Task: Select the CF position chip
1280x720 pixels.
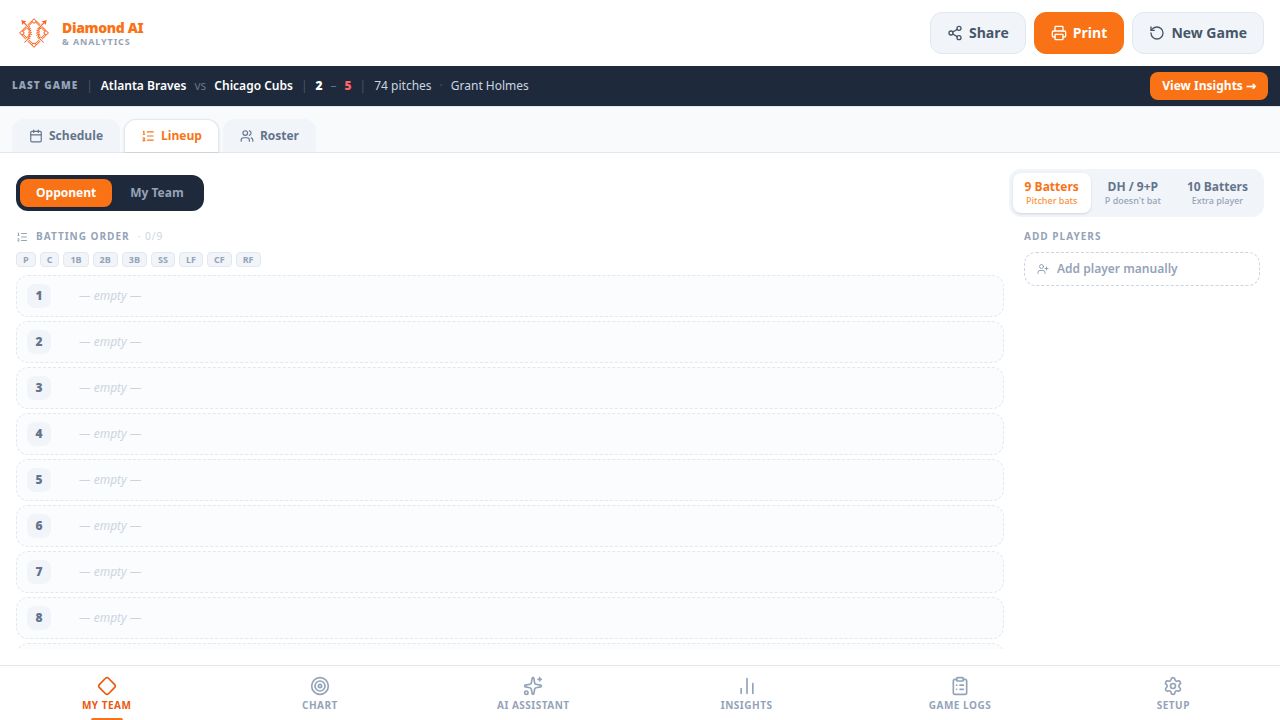Action: (x=220, y=260)
